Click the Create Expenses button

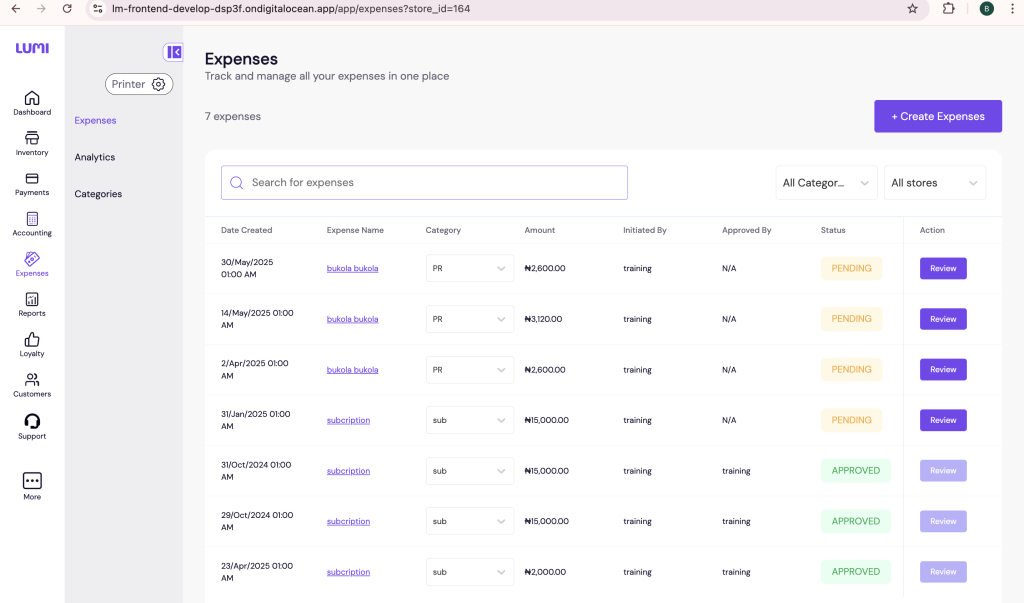click(x=937, y=116)
